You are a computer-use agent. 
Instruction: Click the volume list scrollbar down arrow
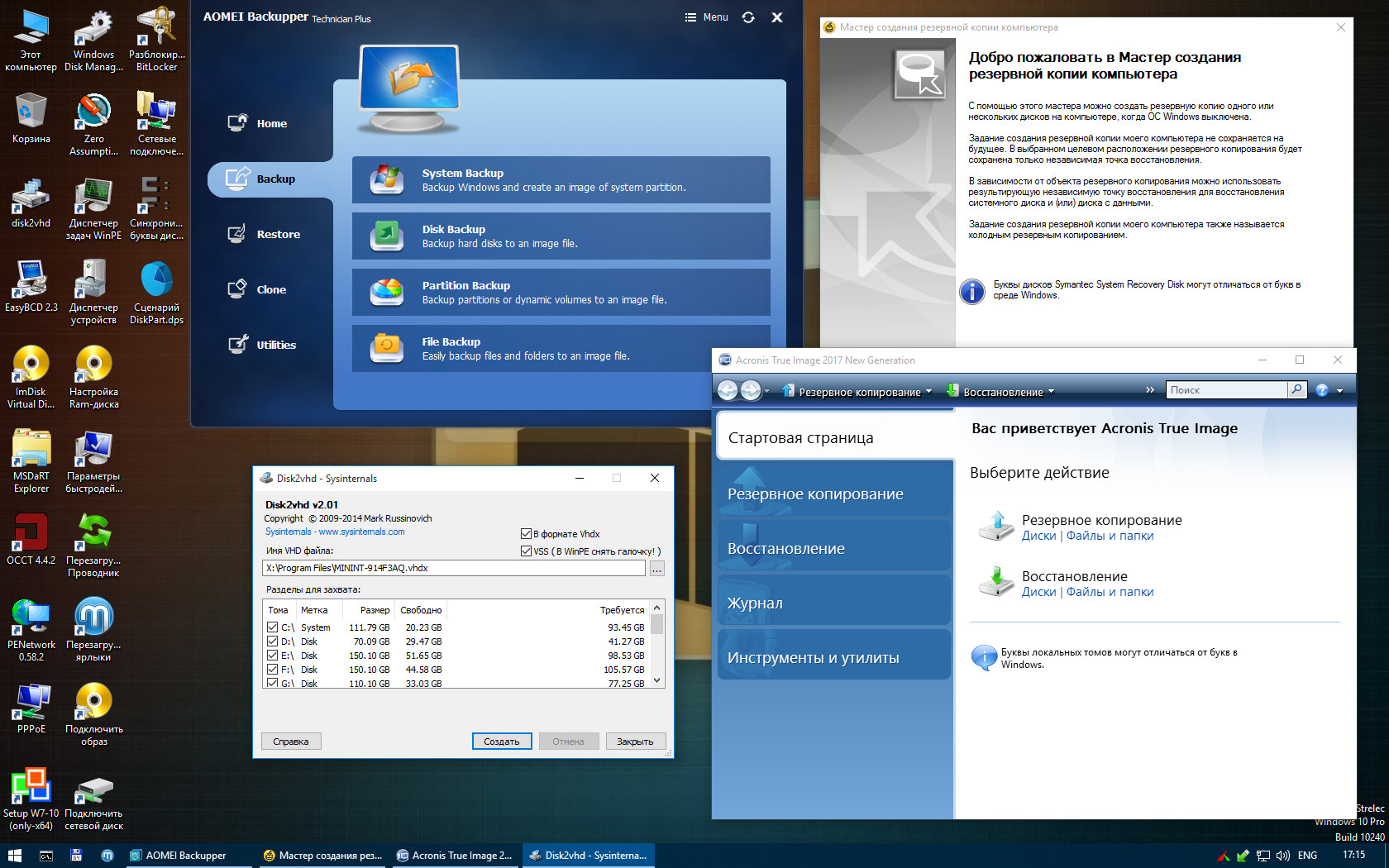(657, 681)
